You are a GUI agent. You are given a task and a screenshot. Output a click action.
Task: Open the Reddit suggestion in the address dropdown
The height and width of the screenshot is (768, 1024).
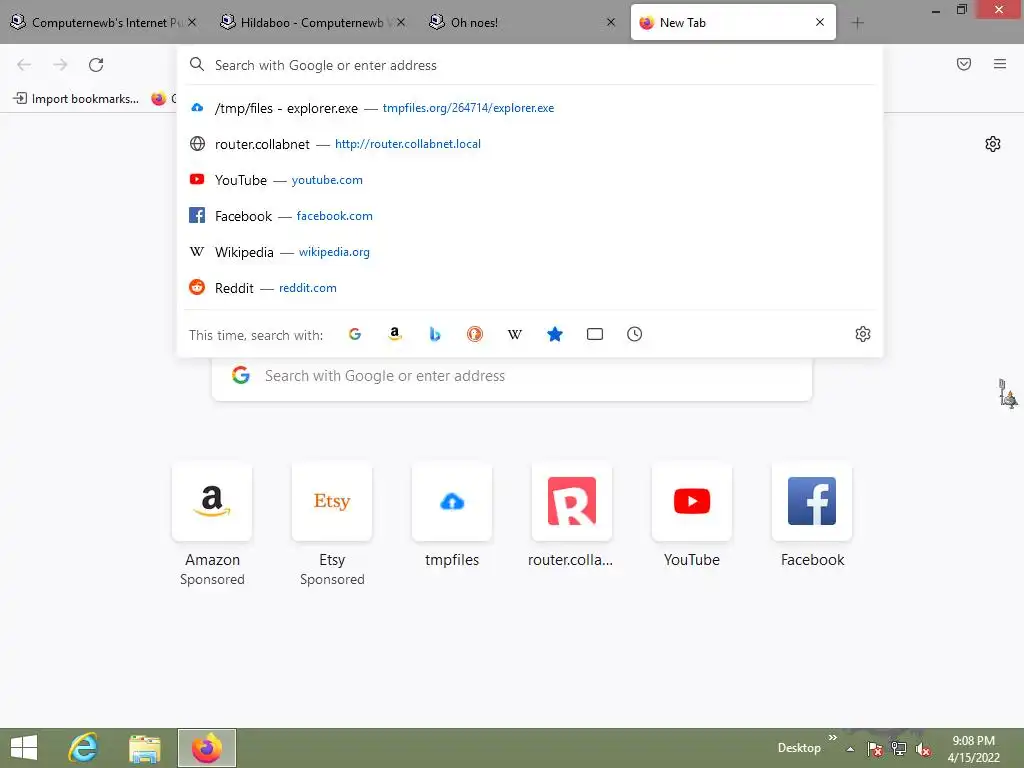point(529,288)
